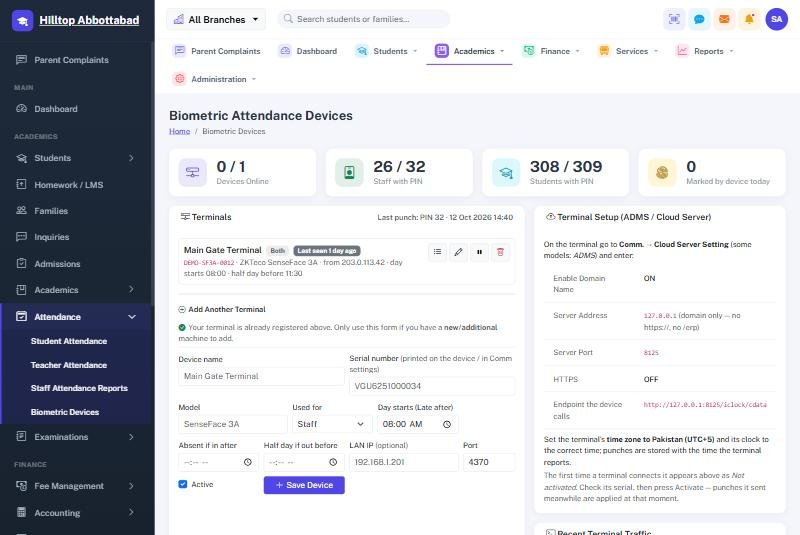The height and width of the screenshot is (535, 800).
Task: Open the SA user avatar menu
Action: coord(777,19)
